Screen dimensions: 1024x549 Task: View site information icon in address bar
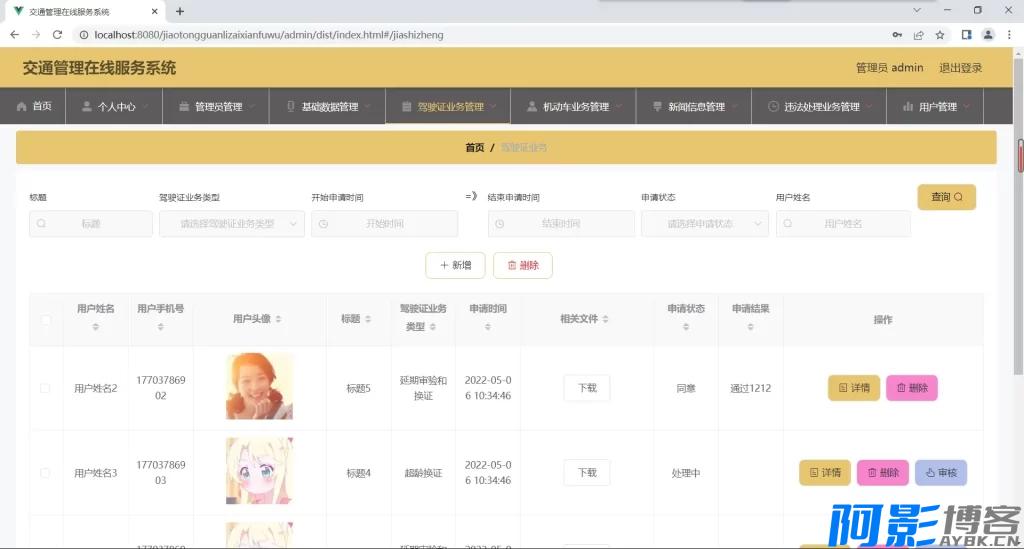pos(84,35)
